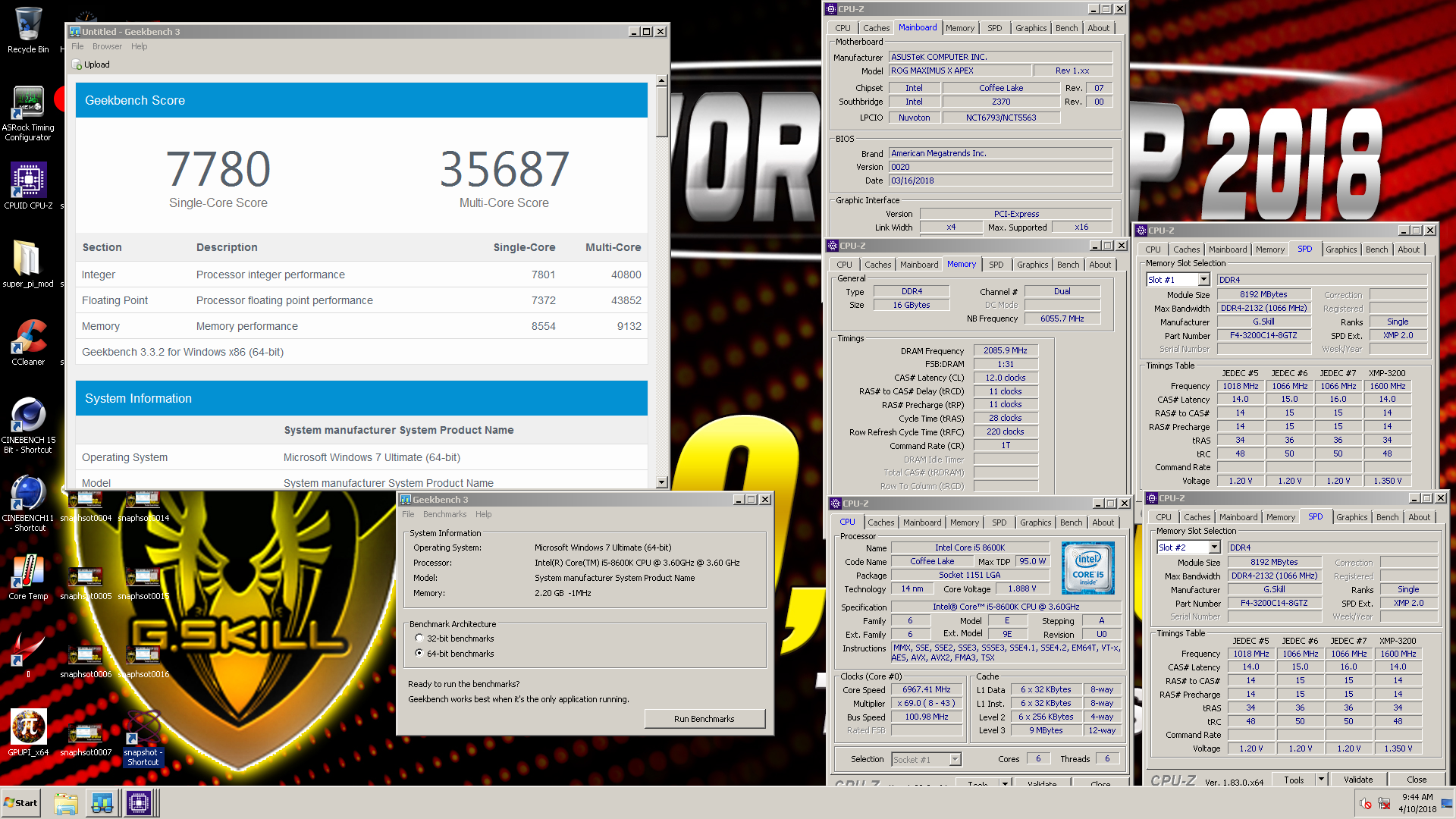This screenshot has height=819, width=1456.
Task: Expand the Tools dropdown arrow in CPU-Z
Action: (1320, 779)
